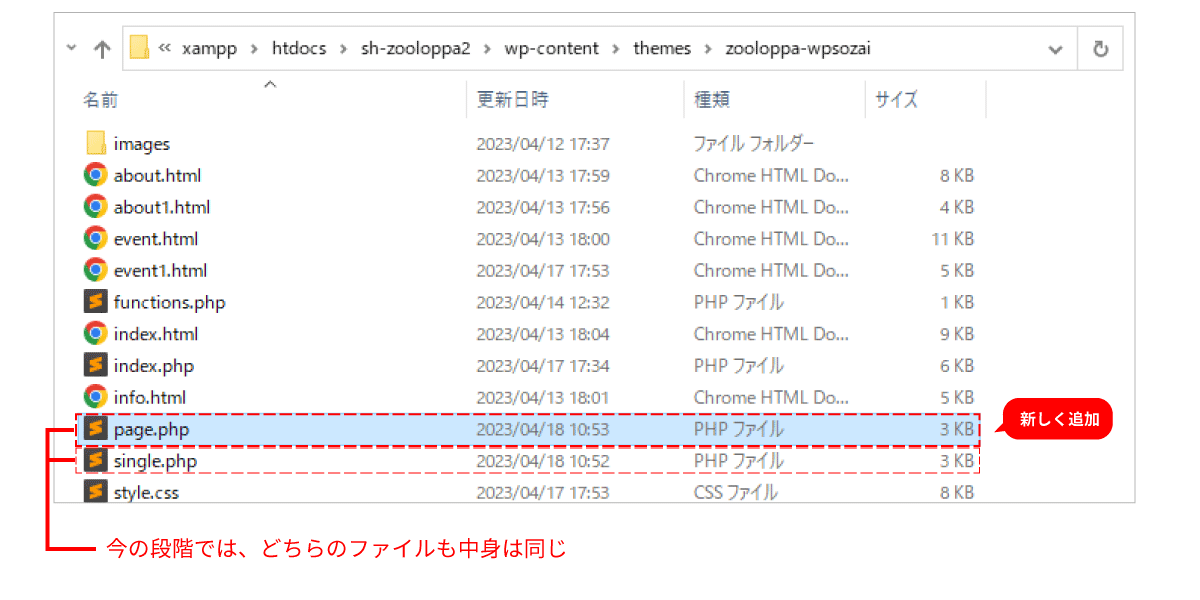Sort by the サイズ column header

(x=896, y=99)
